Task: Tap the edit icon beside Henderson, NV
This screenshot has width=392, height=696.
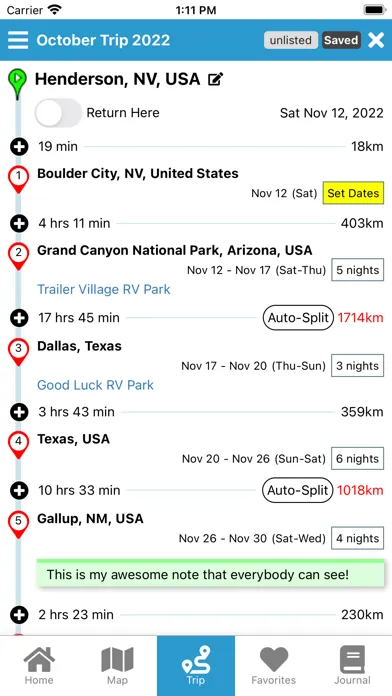Action: pos(216,79)
